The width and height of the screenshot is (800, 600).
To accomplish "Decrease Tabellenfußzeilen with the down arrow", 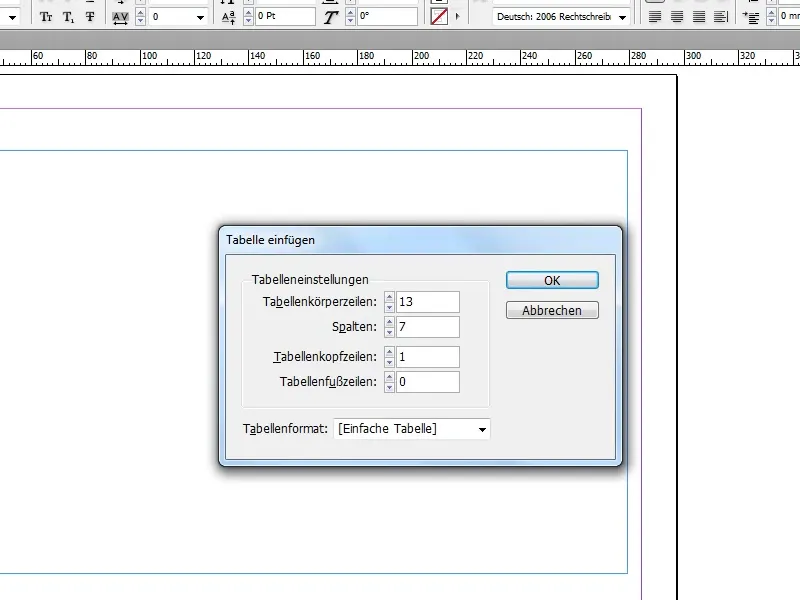I will 389,387.
